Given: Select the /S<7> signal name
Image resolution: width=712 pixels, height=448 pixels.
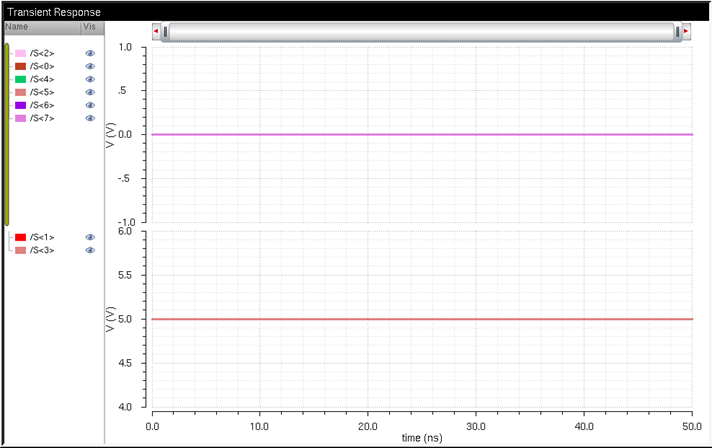Looking at the screenshot, I should pyautogui.click(x=42, y=118).
